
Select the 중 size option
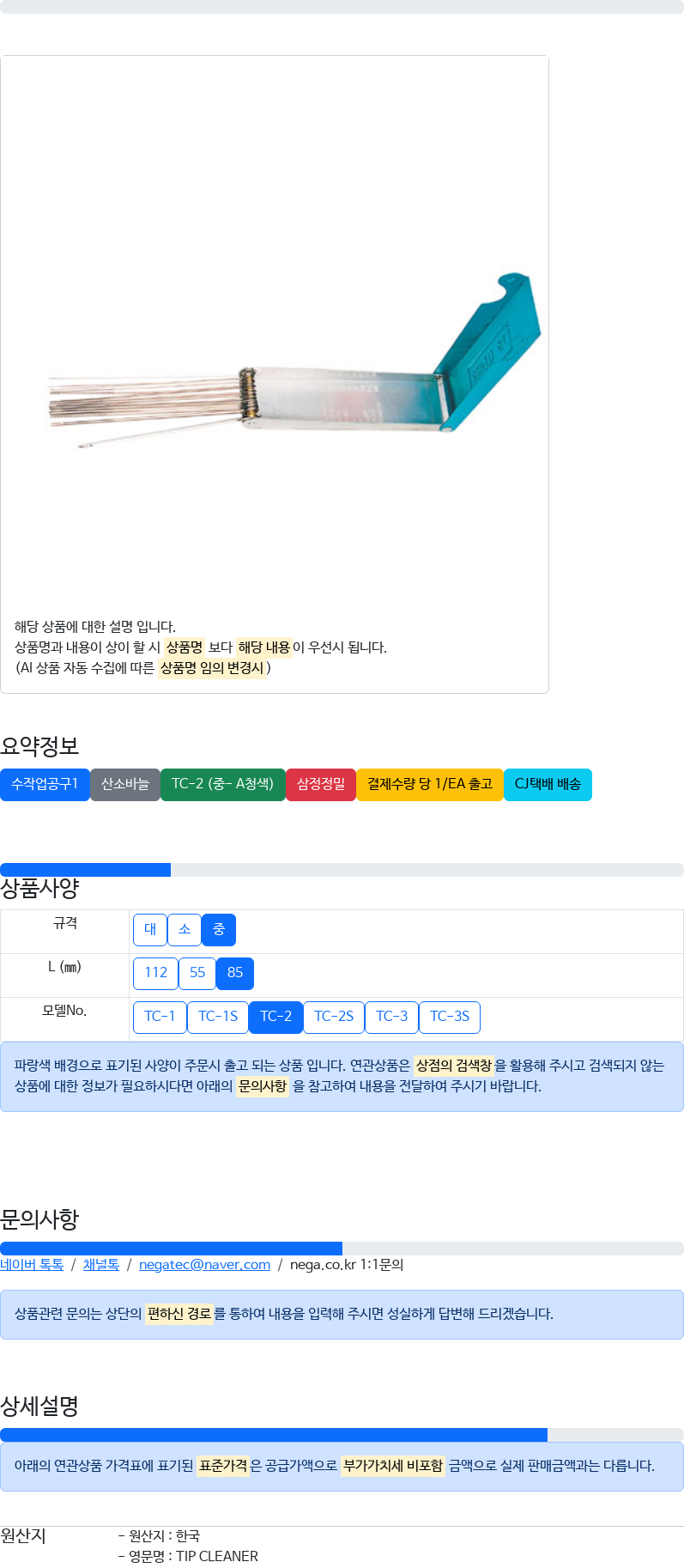(x=219, y=930)
